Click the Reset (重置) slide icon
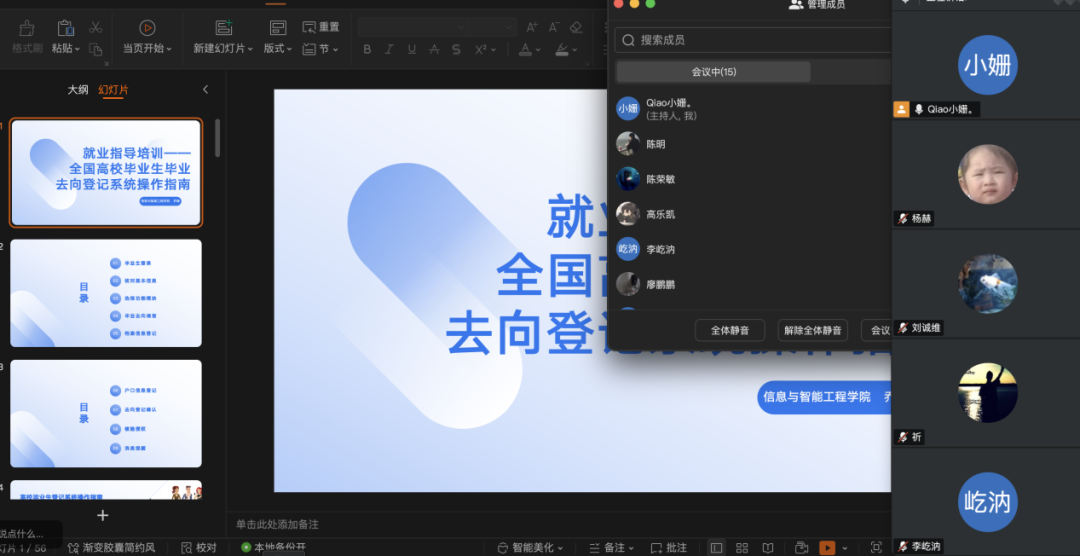1080x556 pixels. (x=321, y=27)
